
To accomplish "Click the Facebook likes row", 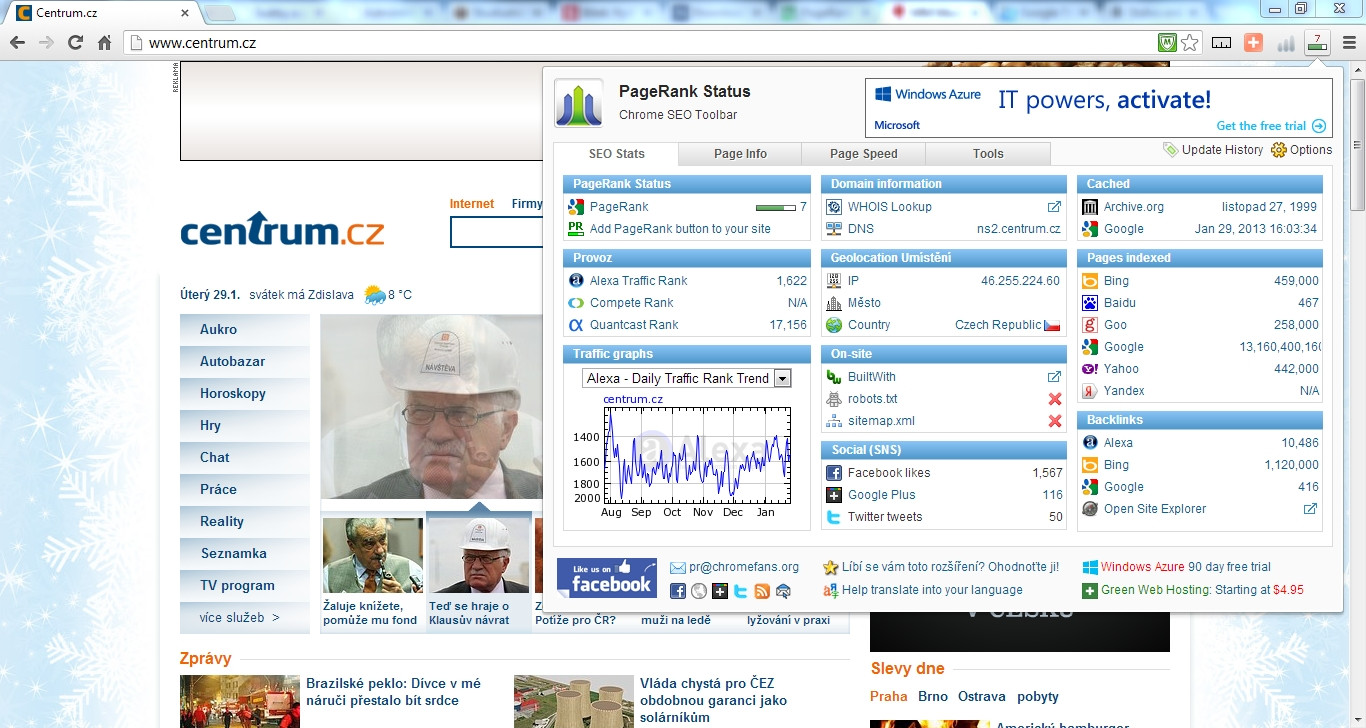I will tap(944, 473).
